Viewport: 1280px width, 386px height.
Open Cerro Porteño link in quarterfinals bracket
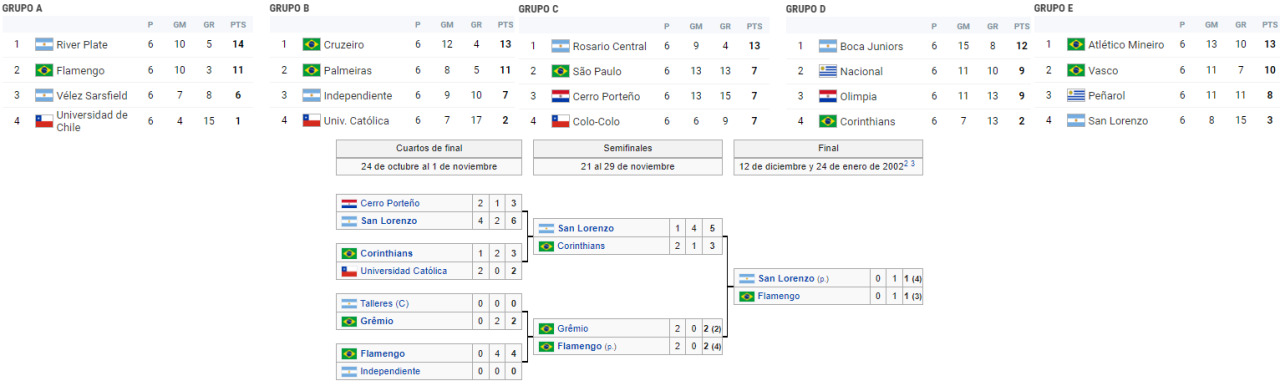[390, 203]
